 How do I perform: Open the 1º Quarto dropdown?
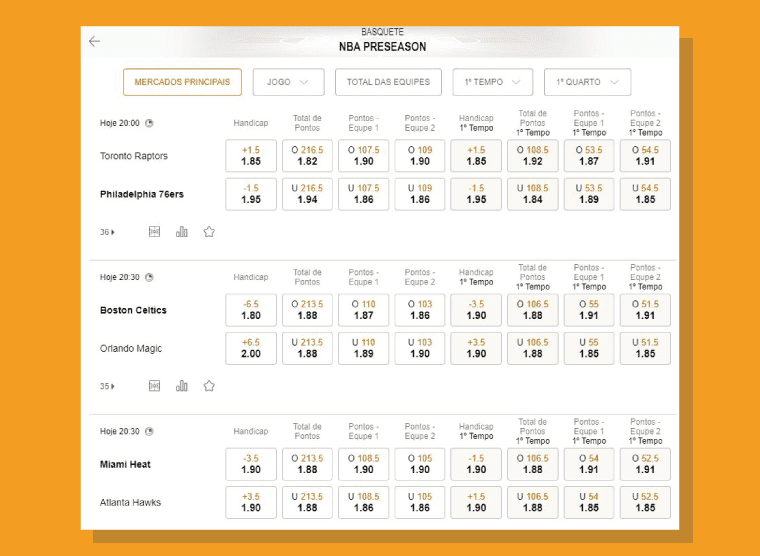pyautogui.click(x=587, y=82)
